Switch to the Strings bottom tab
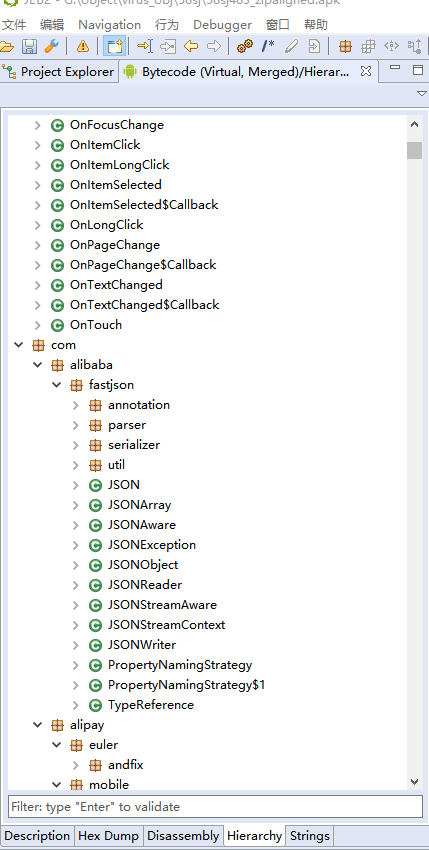Image resolution: width=429 pixels, height=850 pixels. [310, 835]
